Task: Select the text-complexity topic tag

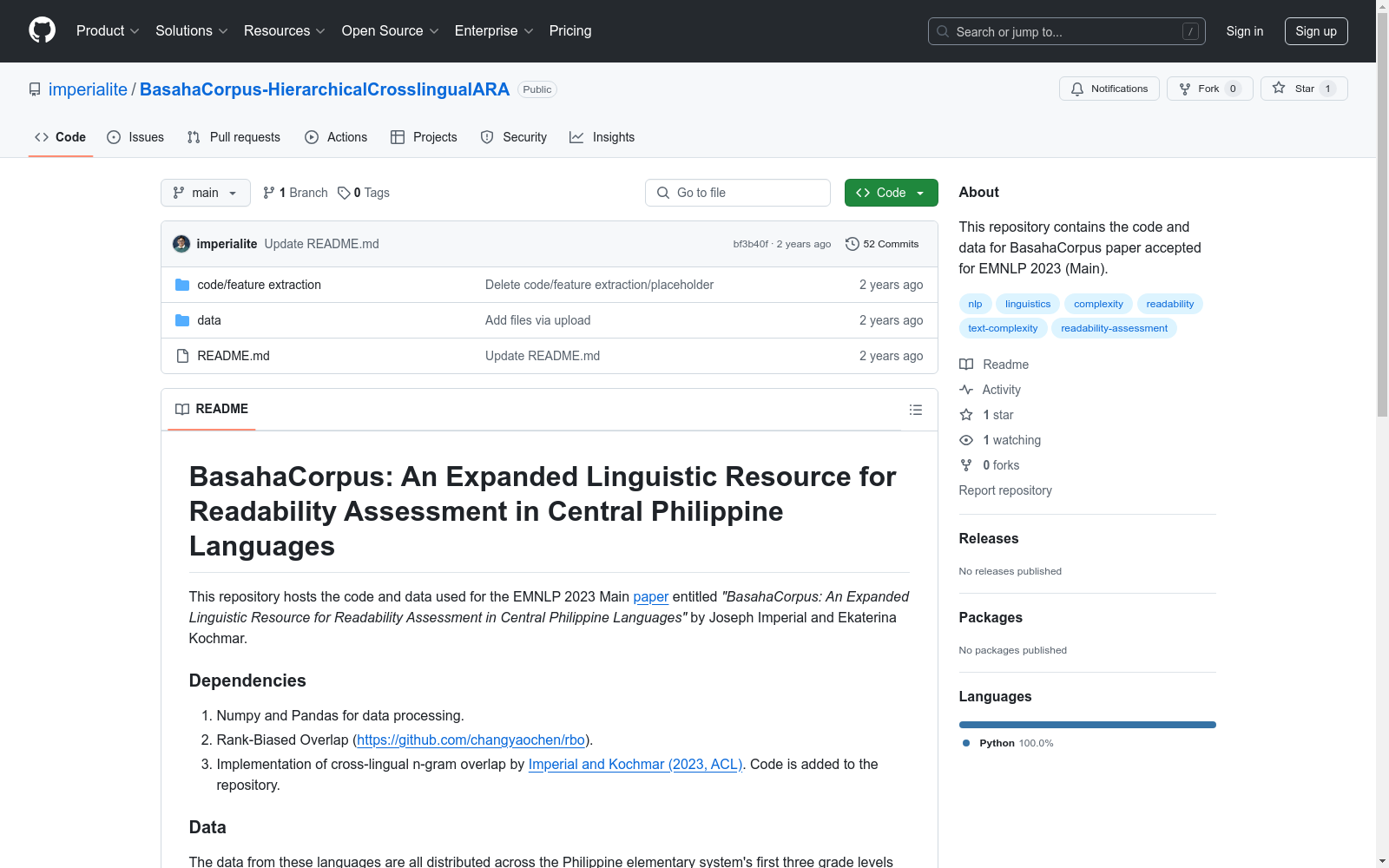Action: 1003,328
